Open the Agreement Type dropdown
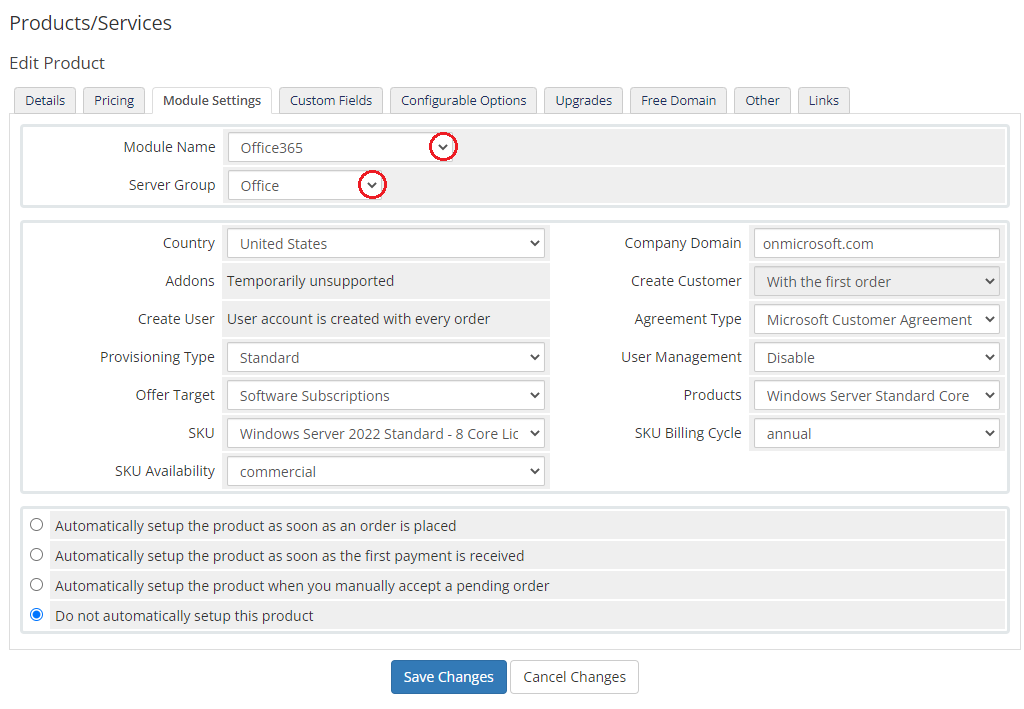1024x709 pixels. tap(876, 319)
